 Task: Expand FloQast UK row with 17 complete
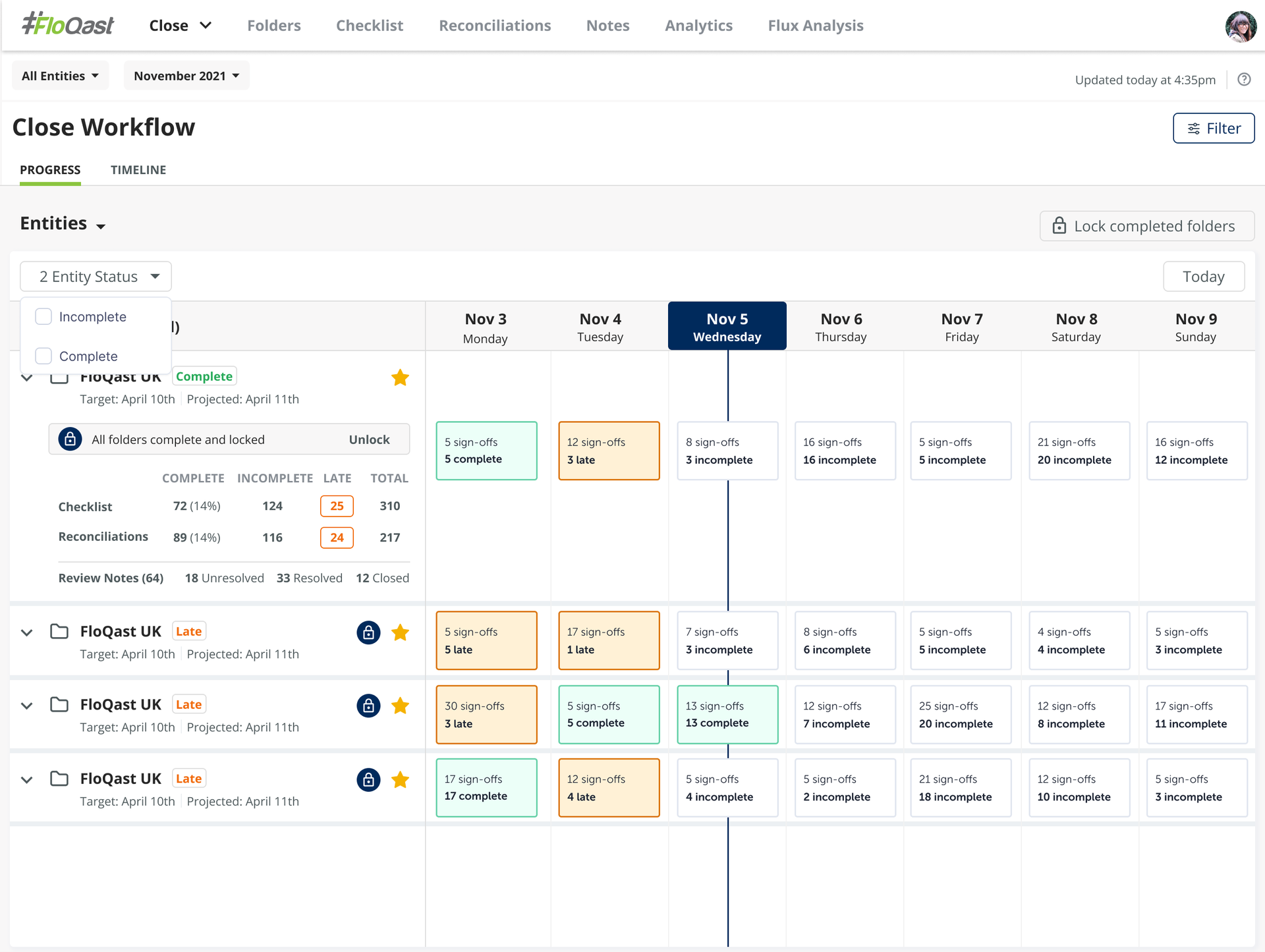point(26,779)
